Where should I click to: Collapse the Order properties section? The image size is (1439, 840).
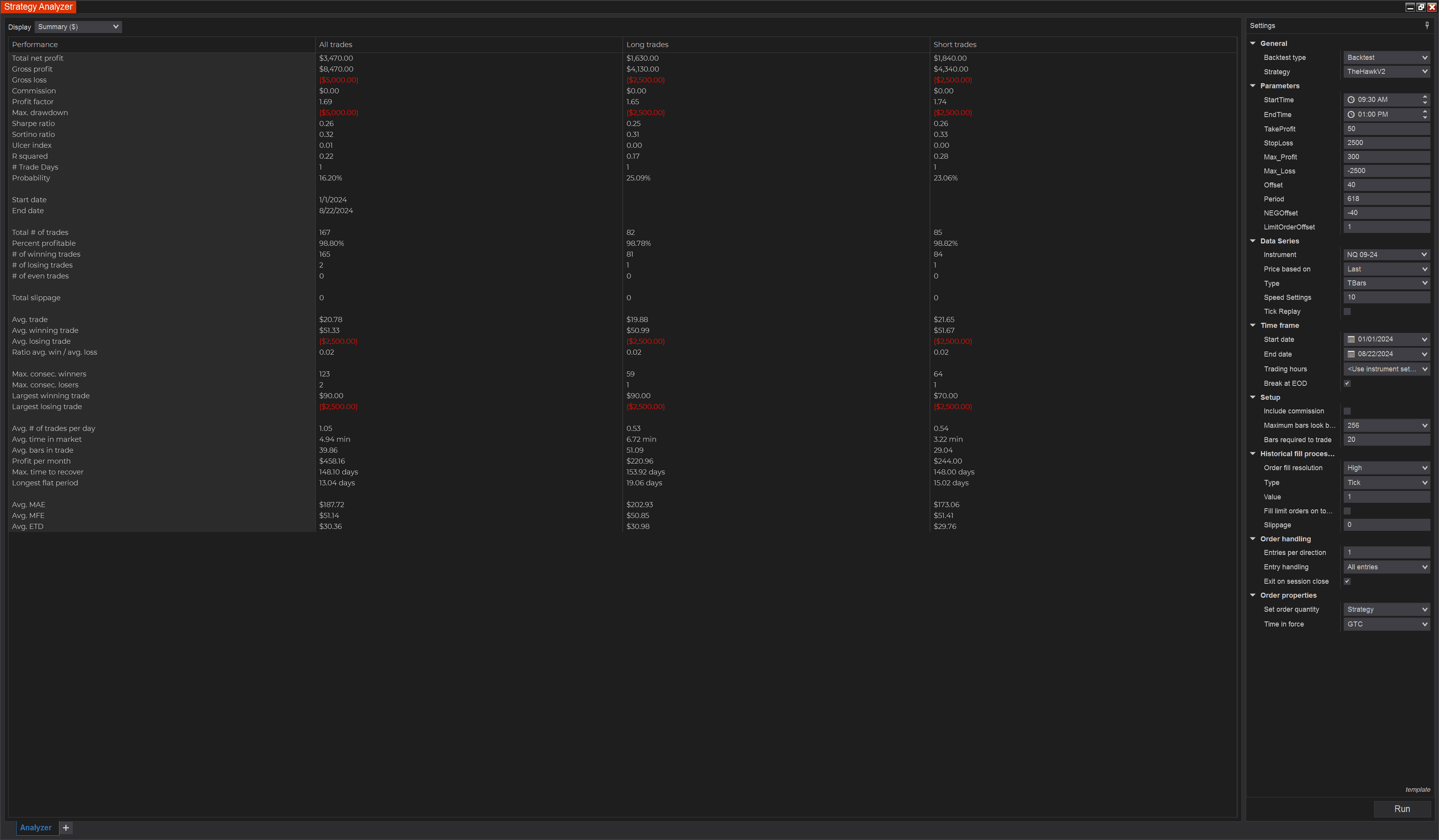click(x=1253, y=595)
